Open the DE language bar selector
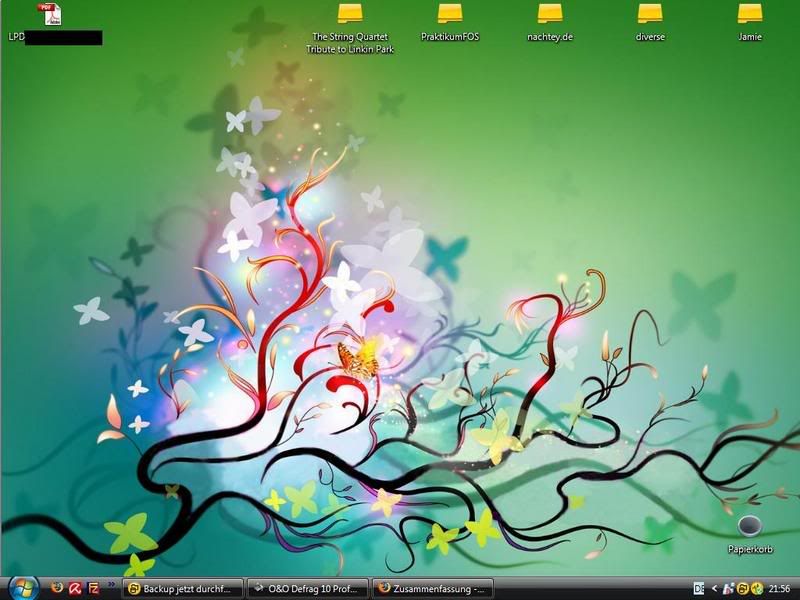The width and height of the screenshot is (800, 600). tap(699, 588)
